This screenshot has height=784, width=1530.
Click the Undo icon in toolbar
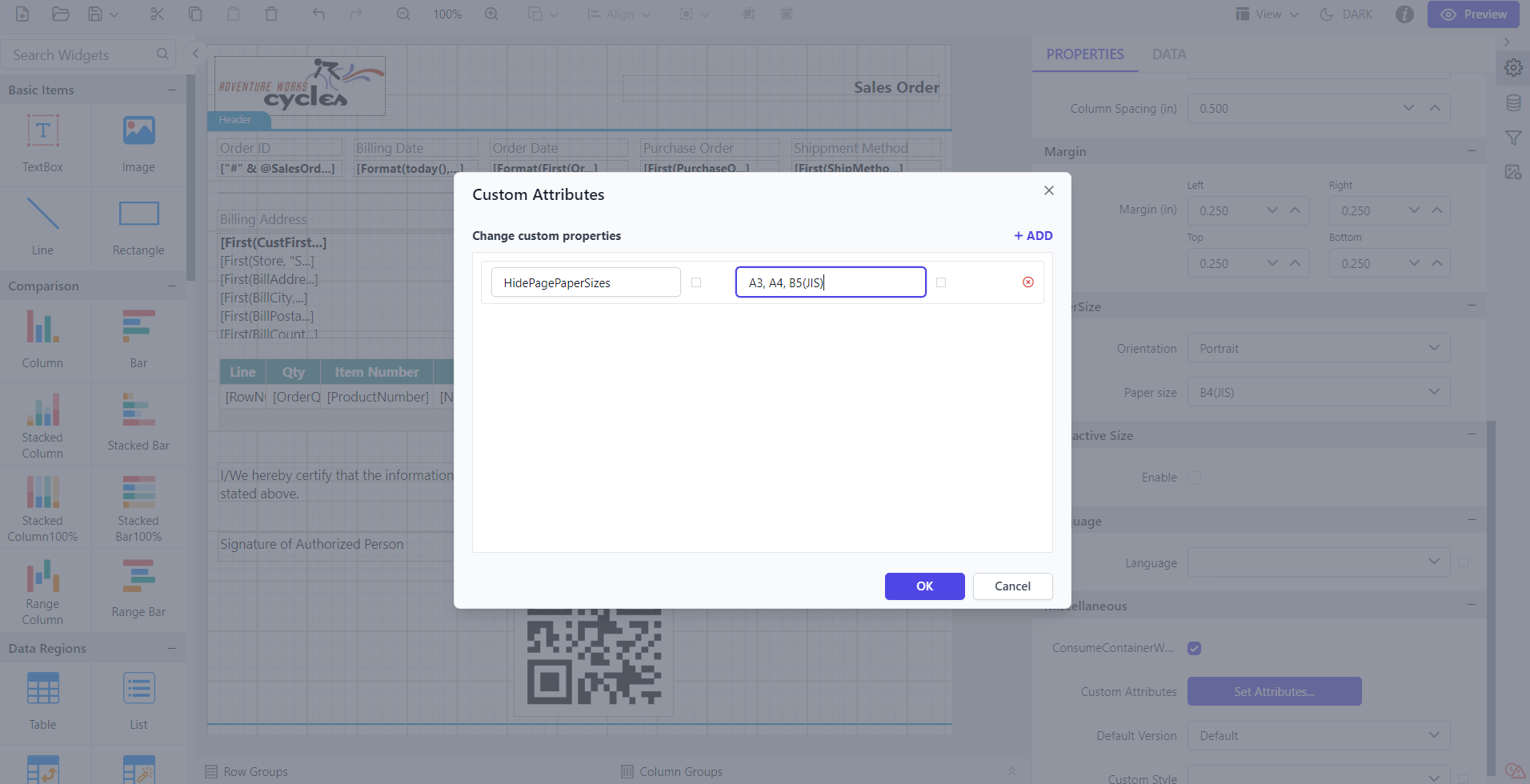coord(318,14)
